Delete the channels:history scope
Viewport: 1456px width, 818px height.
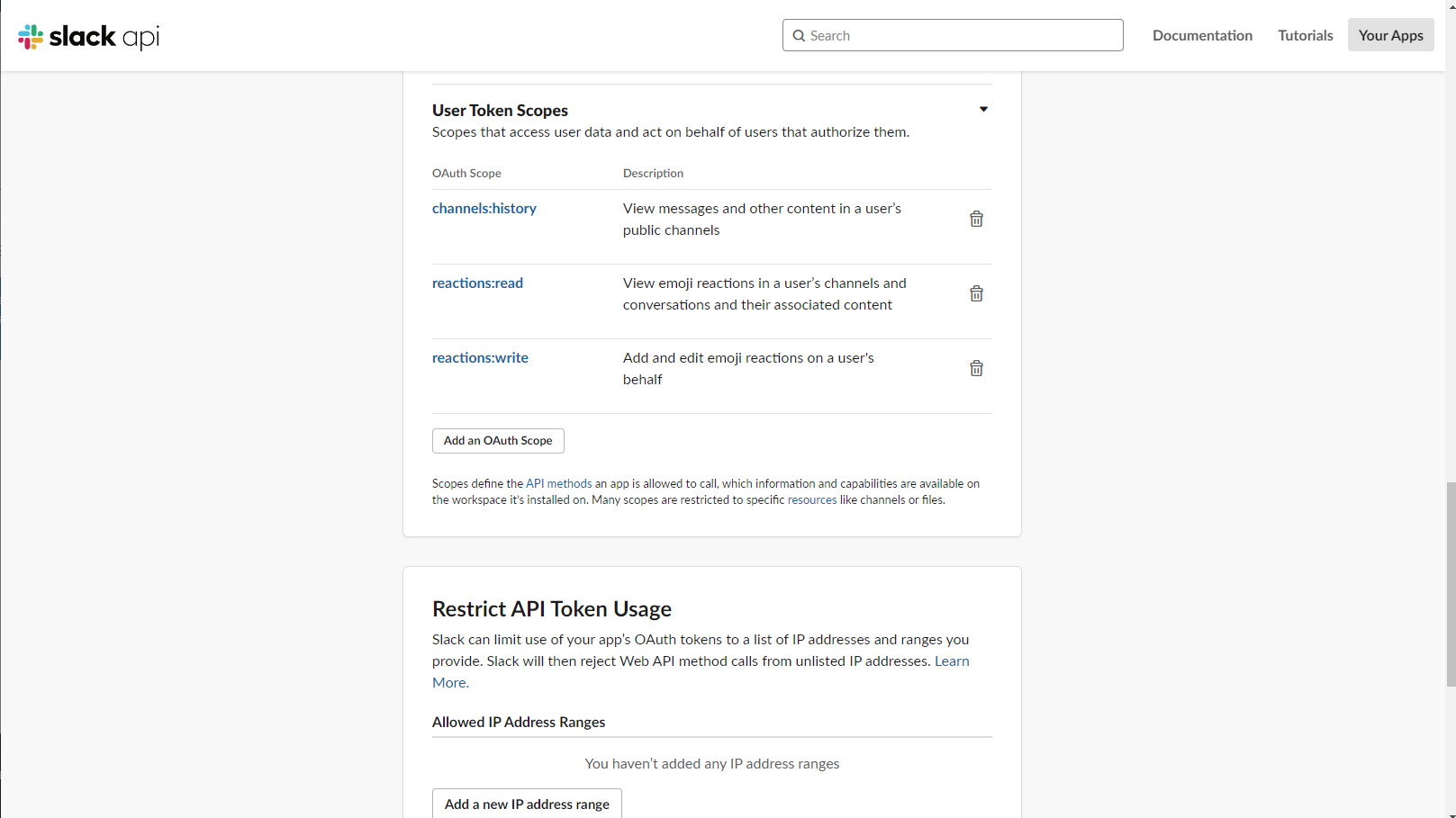click(976, 219)
